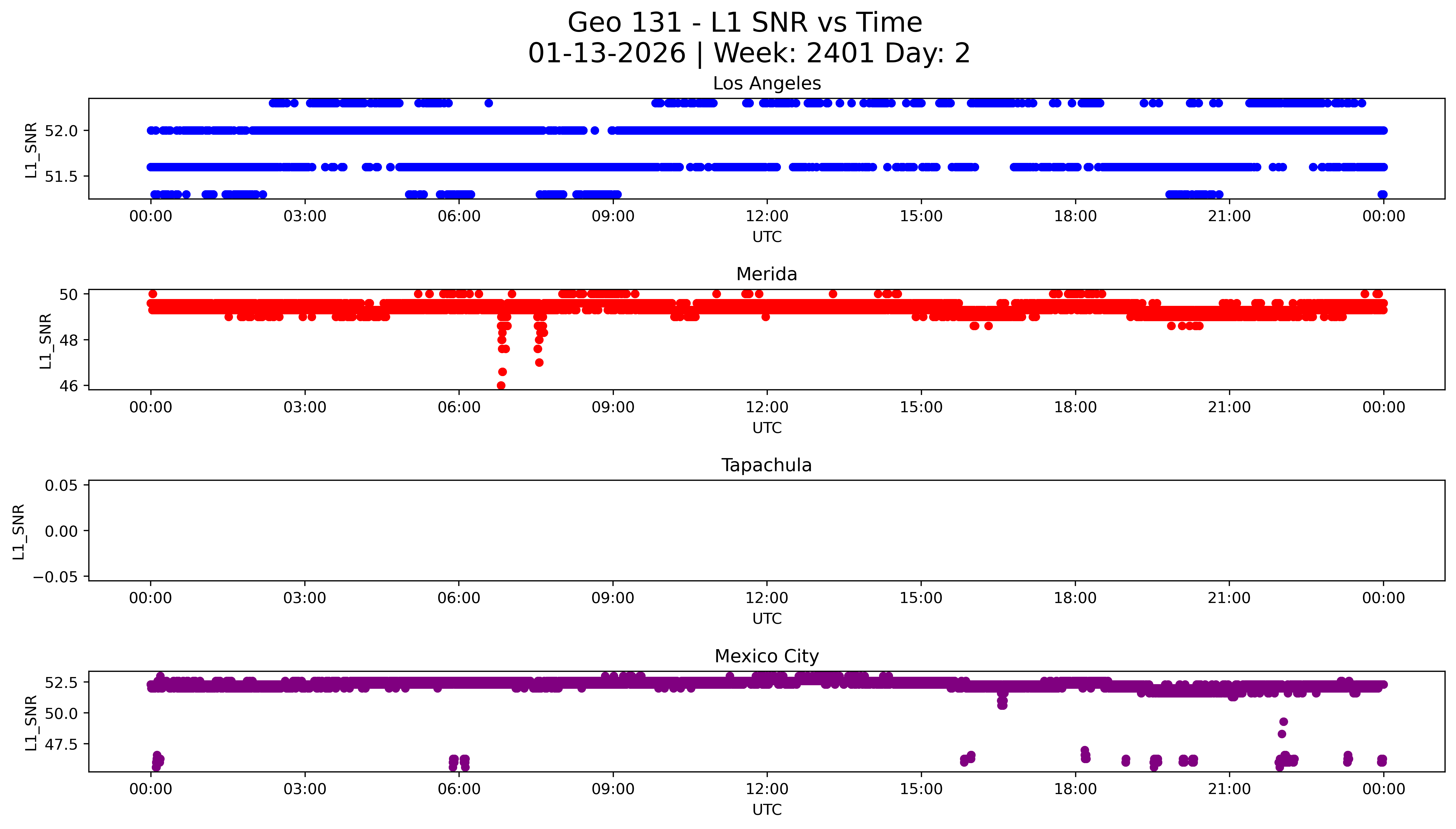Click the 47.5 y-axis label in Mexico City plot
Viewport: 1456px width, 829px height.
pyautogui.click(x=61, y=745)
